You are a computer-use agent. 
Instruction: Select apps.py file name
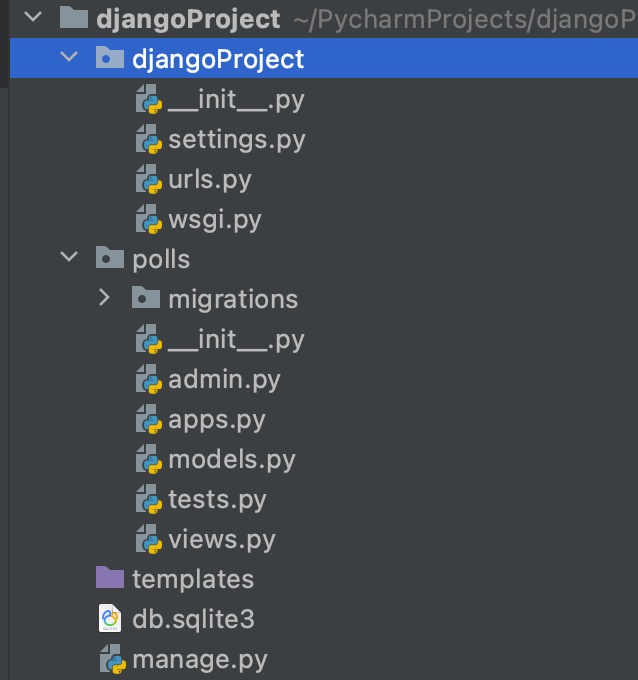216,420
